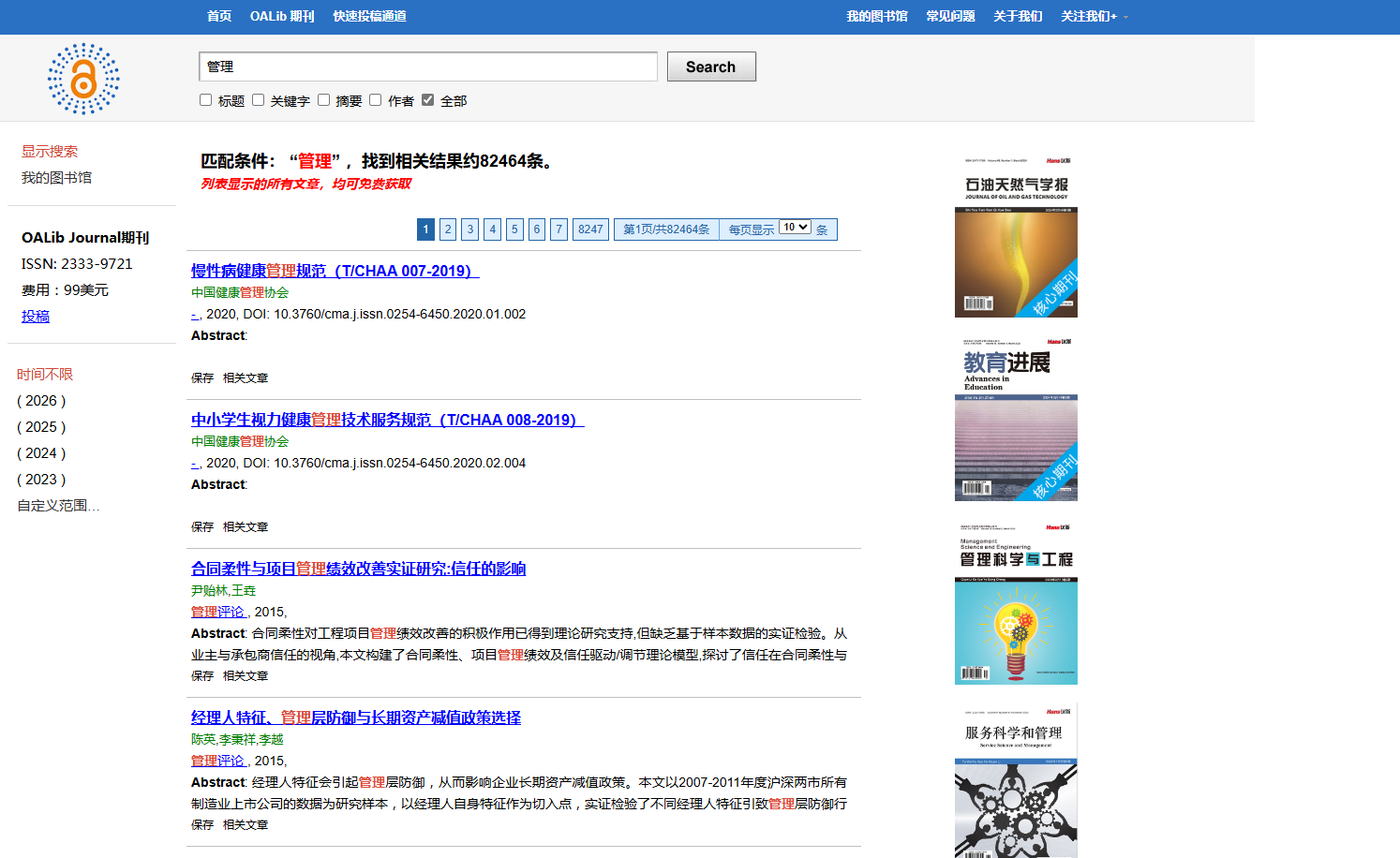Filter results to year 2025

[41, 427]
